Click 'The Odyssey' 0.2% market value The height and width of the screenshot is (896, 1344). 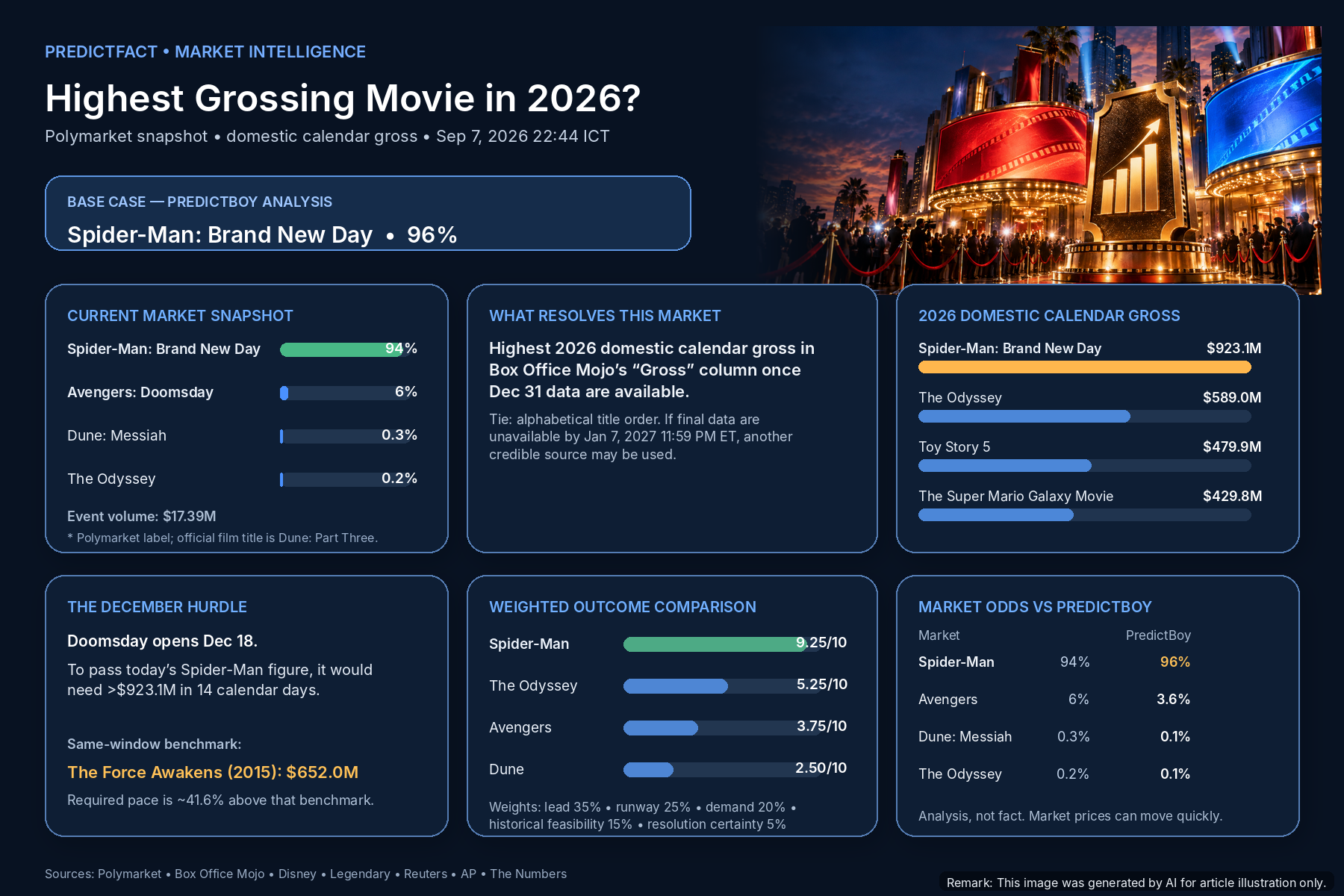tap(399, 479)
